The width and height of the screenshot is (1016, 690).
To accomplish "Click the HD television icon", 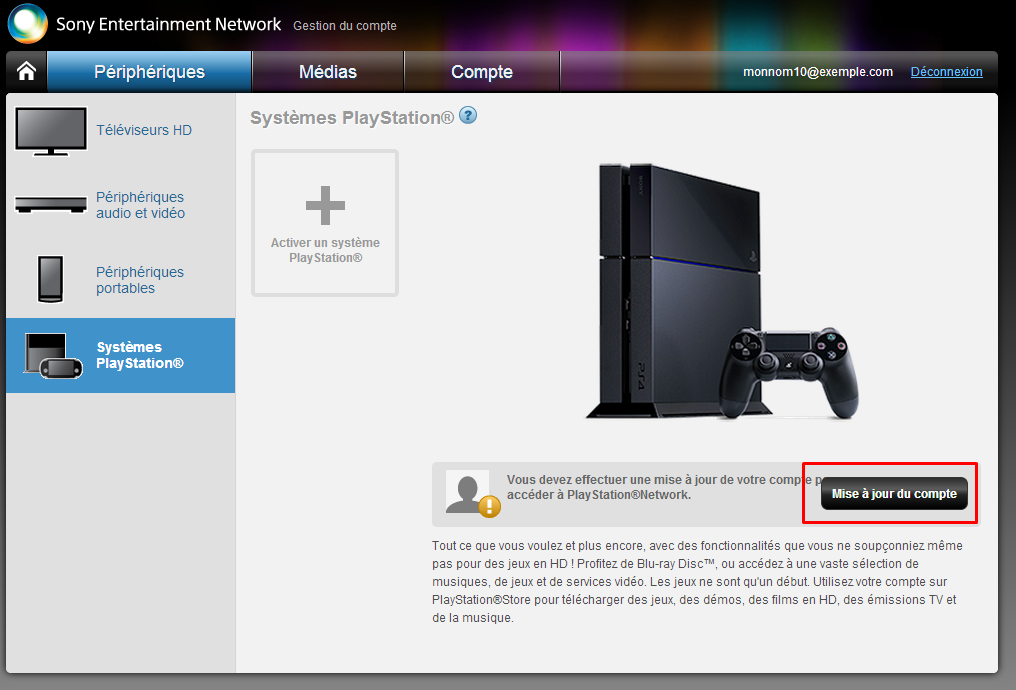I will 51,131.
